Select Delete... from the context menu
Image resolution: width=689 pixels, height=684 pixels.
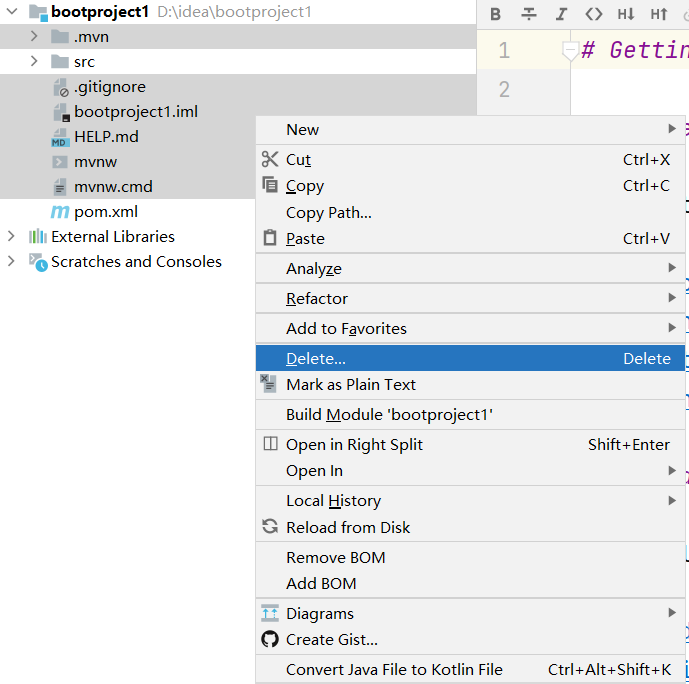pos(316,358)
